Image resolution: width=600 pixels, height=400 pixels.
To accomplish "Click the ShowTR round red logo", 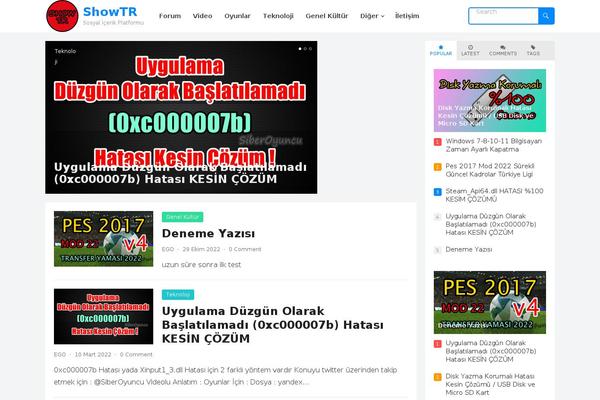I will click(x=62, y=16).
